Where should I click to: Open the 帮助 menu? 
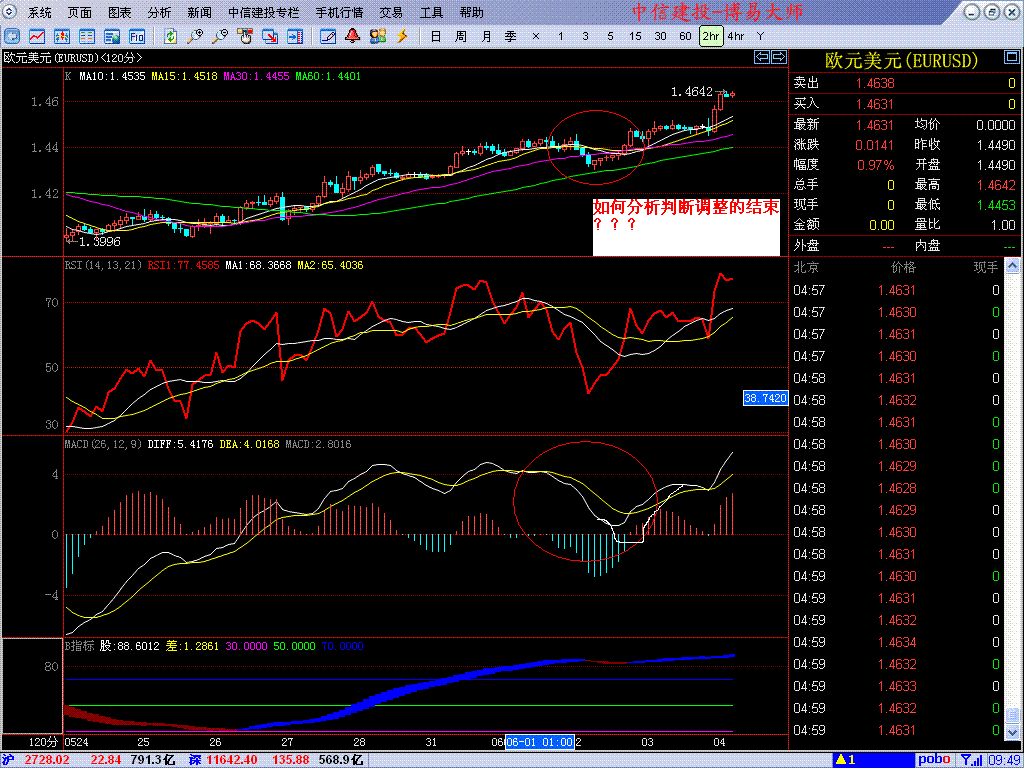point(472,12)
